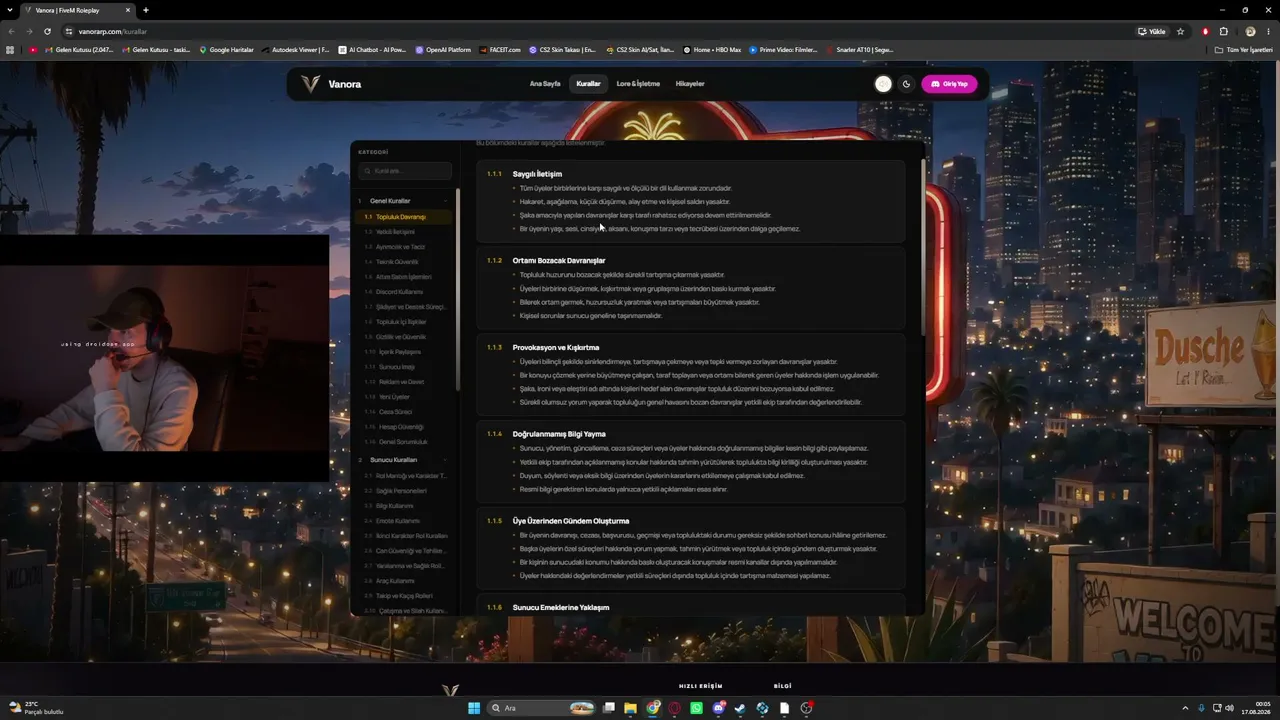1280x720 pixels.
Task: Open a new Chrome tab
Action: [x=146, y=10]
